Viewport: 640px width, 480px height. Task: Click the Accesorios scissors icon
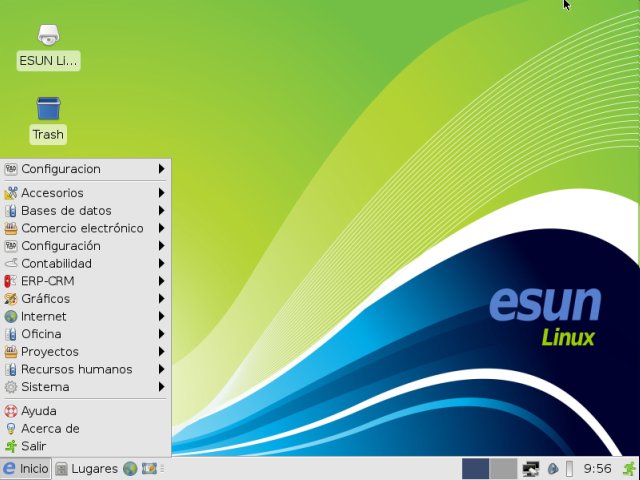(x=11, y=193)
